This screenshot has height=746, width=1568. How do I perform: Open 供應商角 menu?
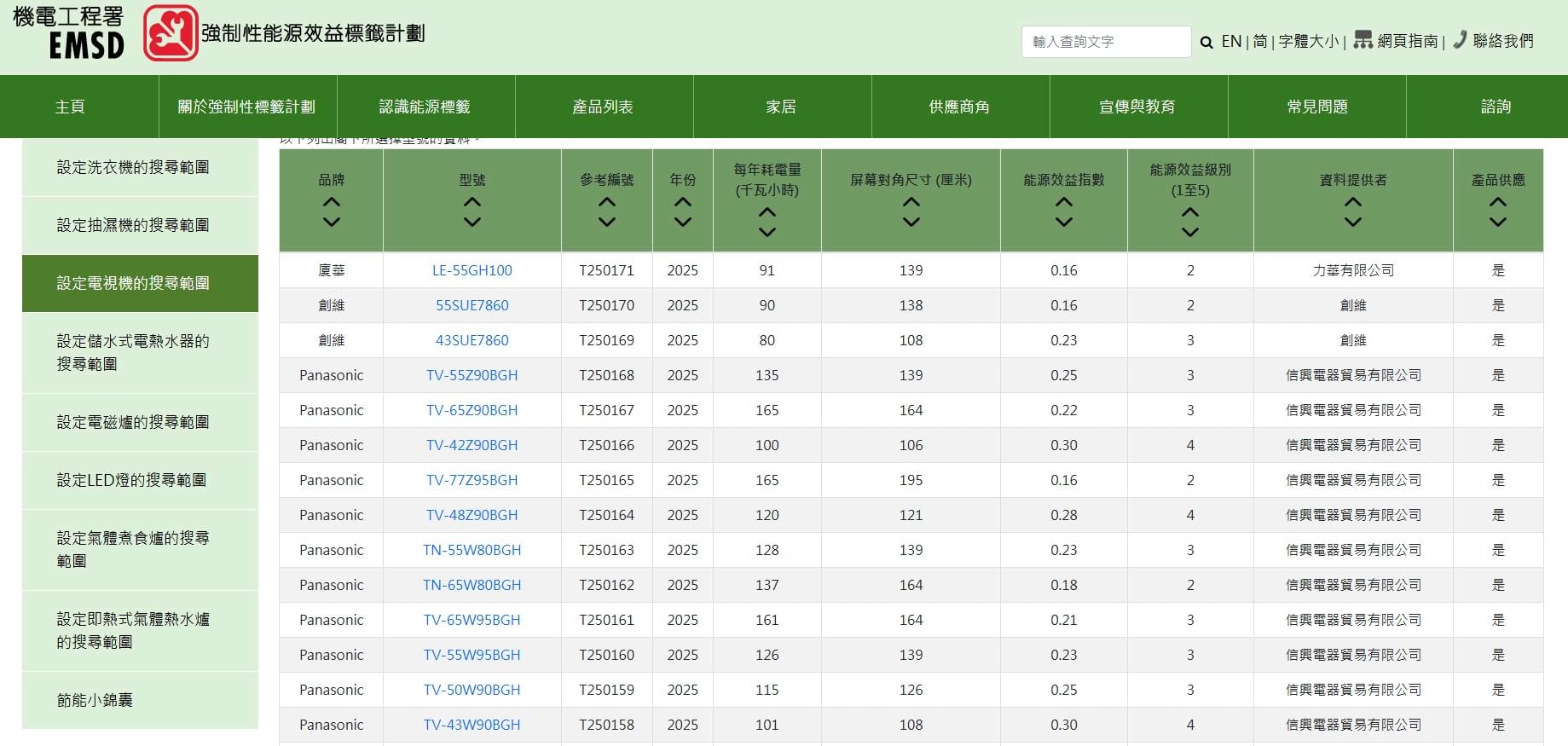coord(960,107)
